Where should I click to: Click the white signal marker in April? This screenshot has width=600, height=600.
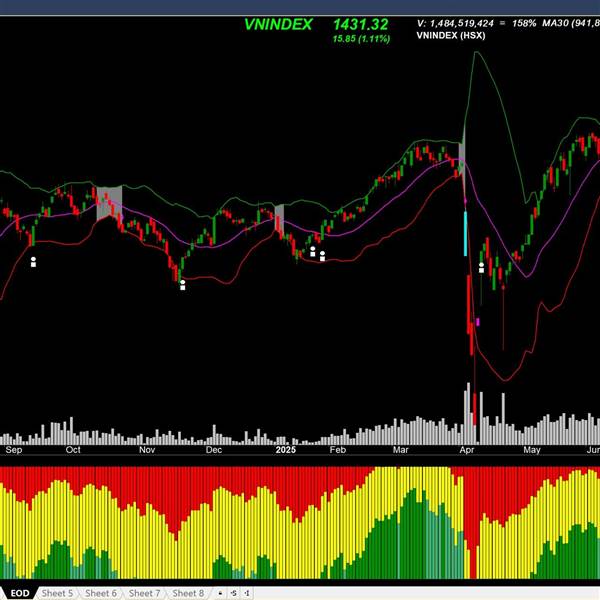click(x=481, y=267)
